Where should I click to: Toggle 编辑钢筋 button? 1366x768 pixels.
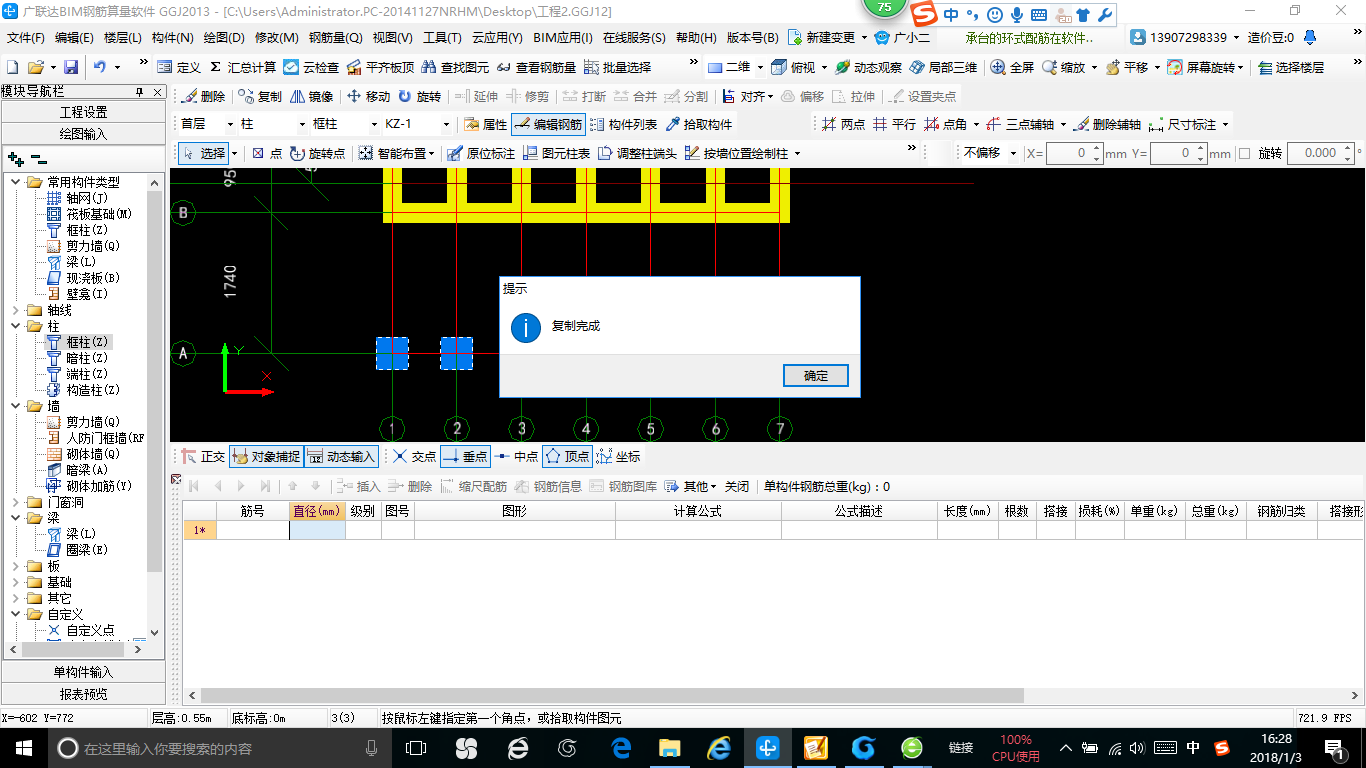[547, 124]
